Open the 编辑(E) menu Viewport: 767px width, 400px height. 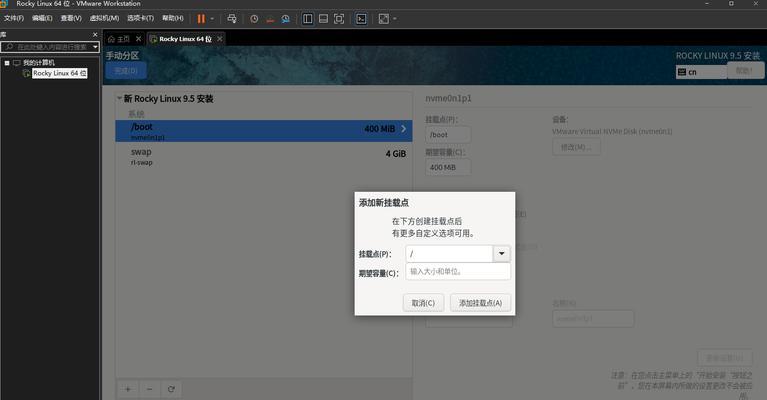(42, 18)
